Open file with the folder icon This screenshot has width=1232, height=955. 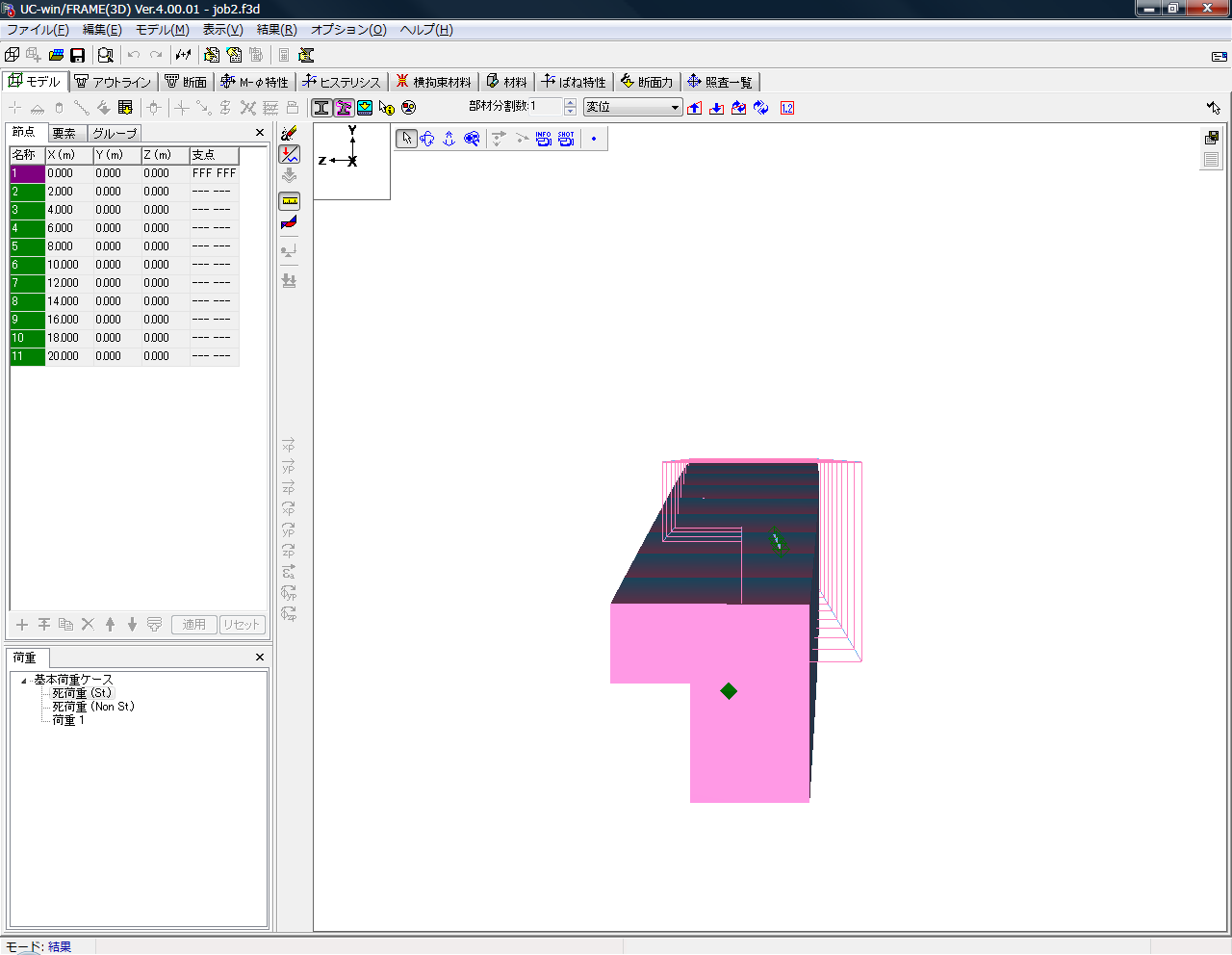[x=56, y=56]
